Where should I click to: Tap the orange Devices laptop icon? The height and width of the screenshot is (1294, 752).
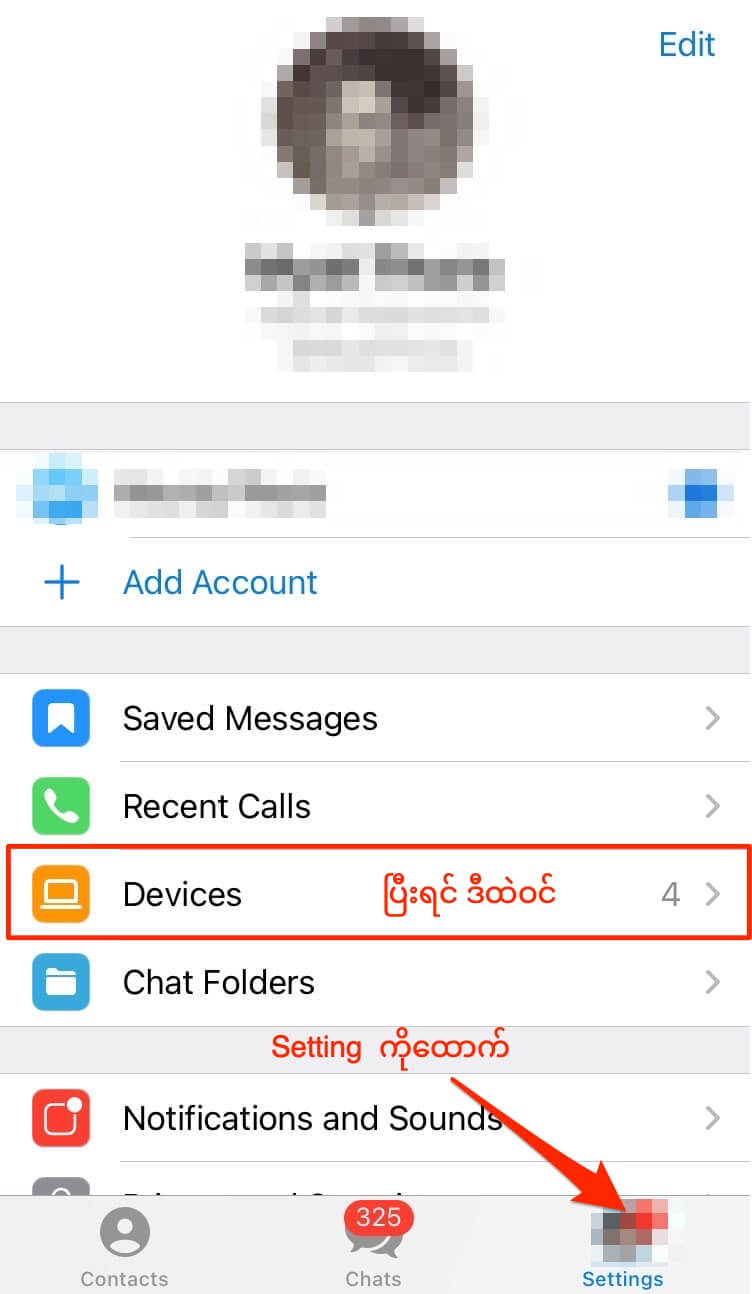(61, 894)
